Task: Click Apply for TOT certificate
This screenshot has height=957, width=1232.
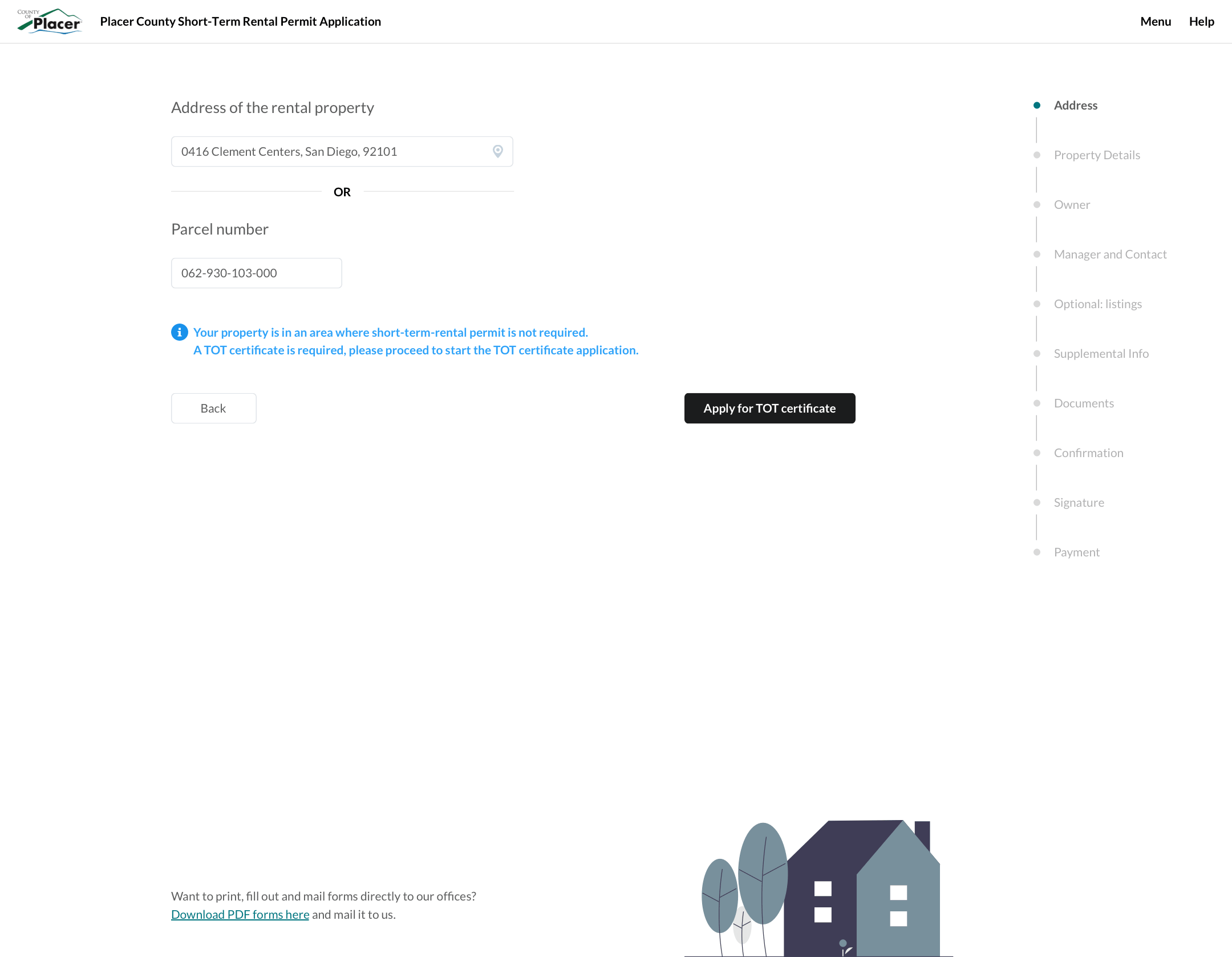Action: (x=769, y=408)
